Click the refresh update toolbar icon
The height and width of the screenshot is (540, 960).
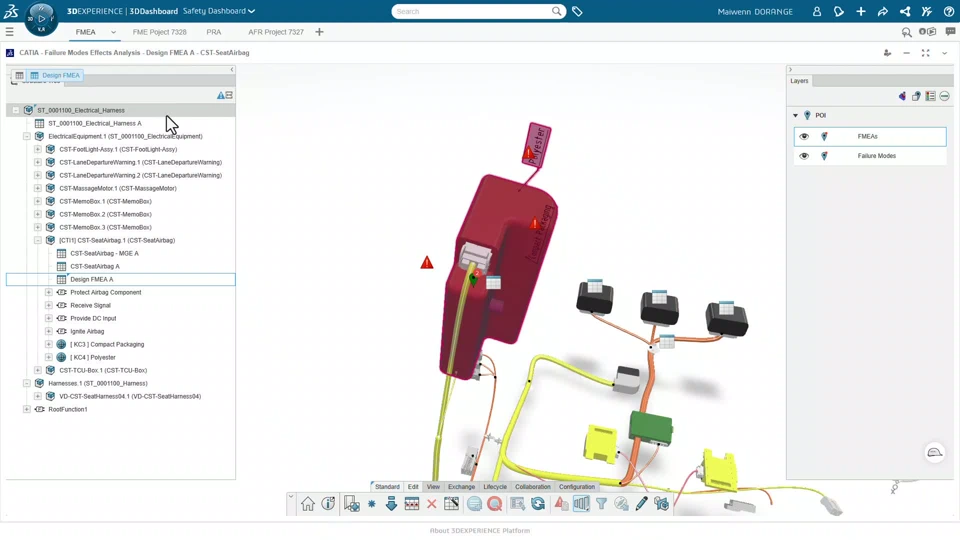(x=538, y=503)
